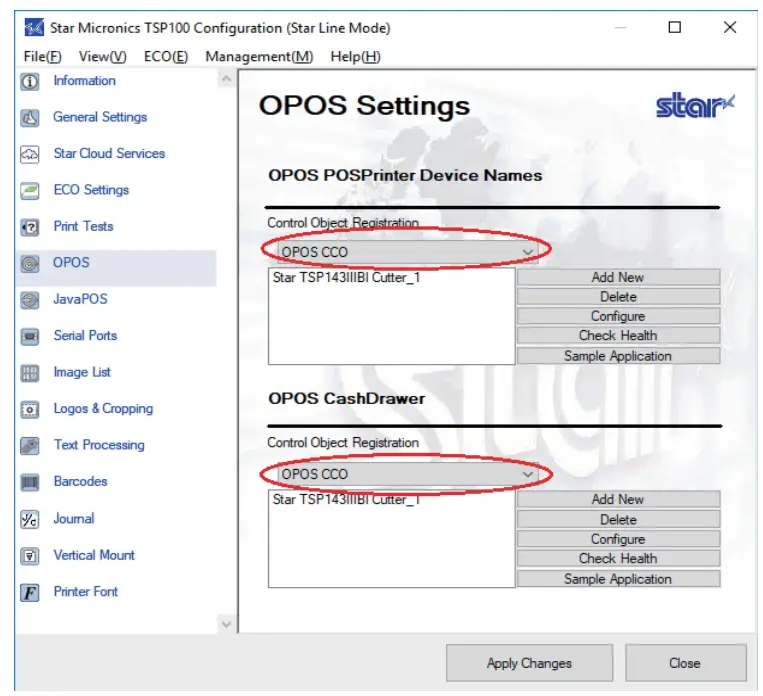Click Configure for POSPrinter device
Viewport: 763px width, 696px height.
pyautogui.click(x=618, y=316)
